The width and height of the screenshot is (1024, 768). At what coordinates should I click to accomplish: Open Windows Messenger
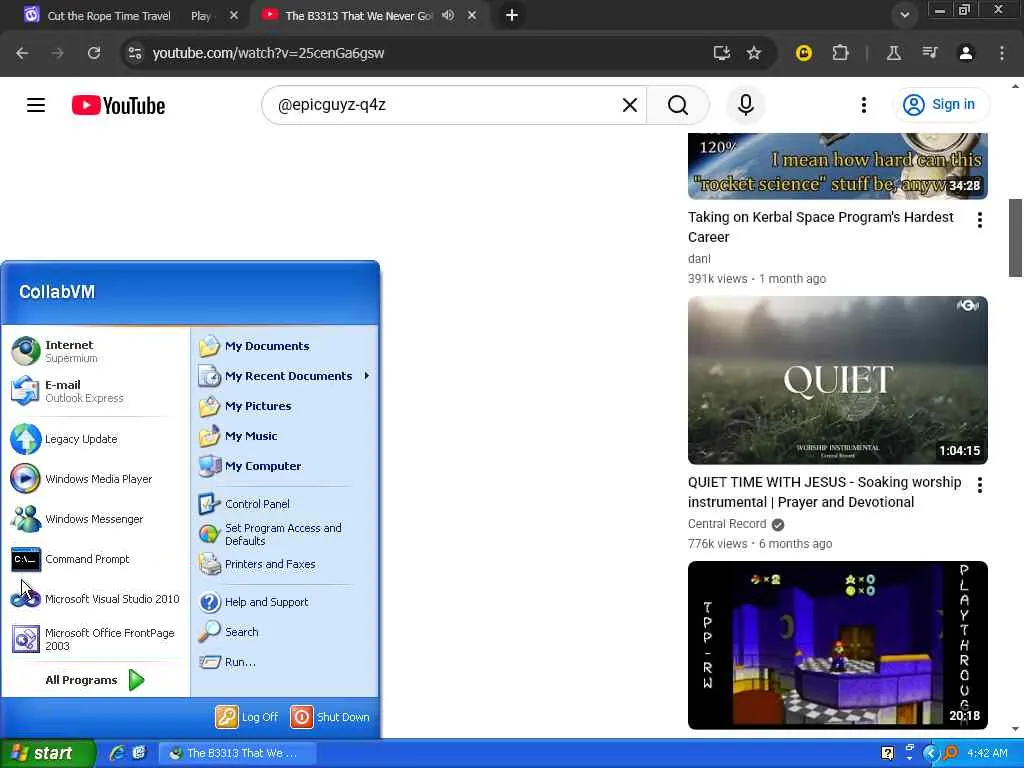[95, 519]
